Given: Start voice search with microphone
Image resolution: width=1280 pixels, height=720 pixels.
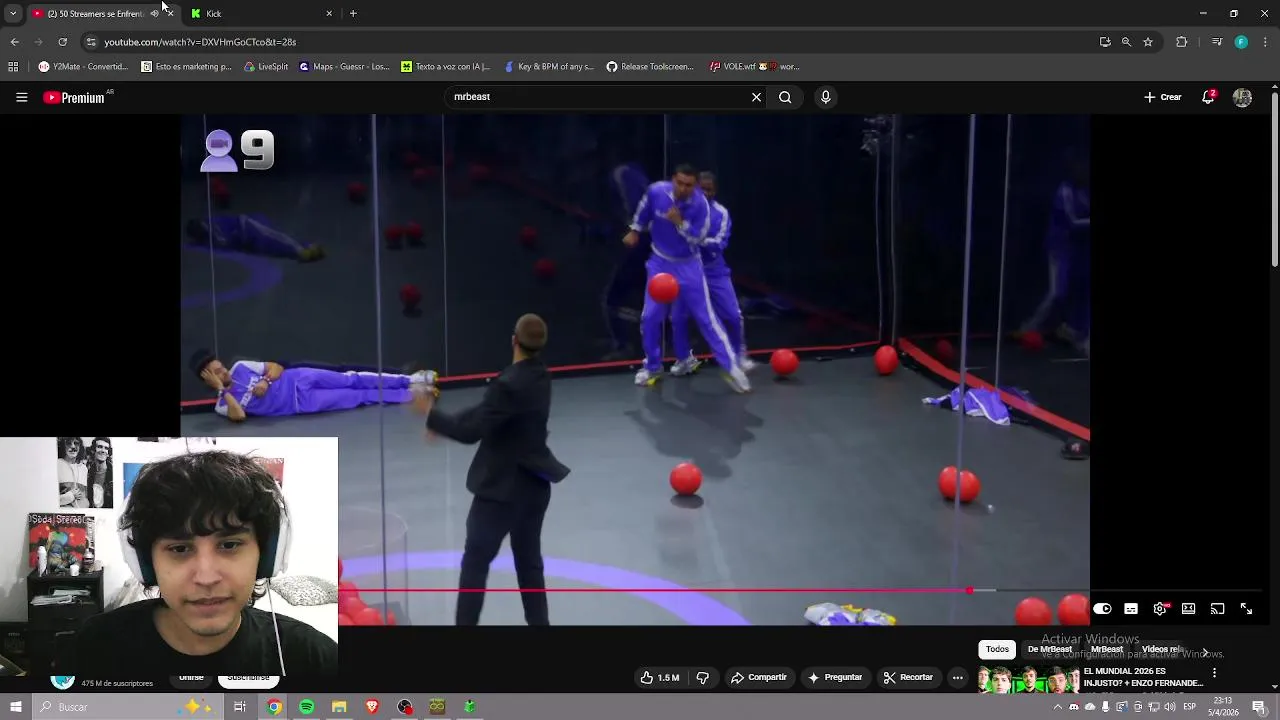Looking at the screenshot, I should coord(825,97).
